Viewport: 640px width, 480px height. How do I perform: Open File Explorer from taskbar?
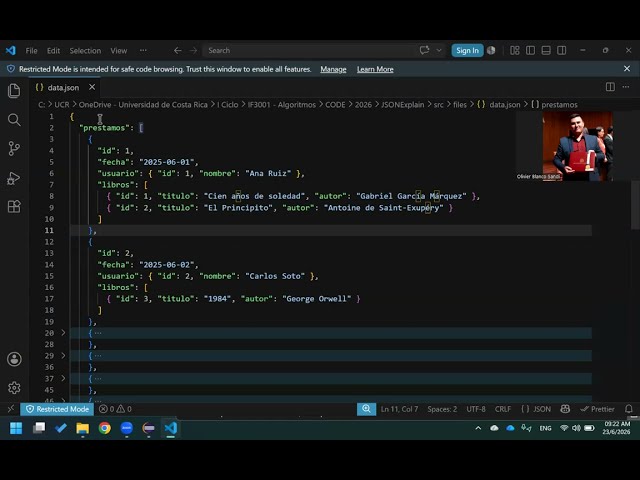pos(82,428)
